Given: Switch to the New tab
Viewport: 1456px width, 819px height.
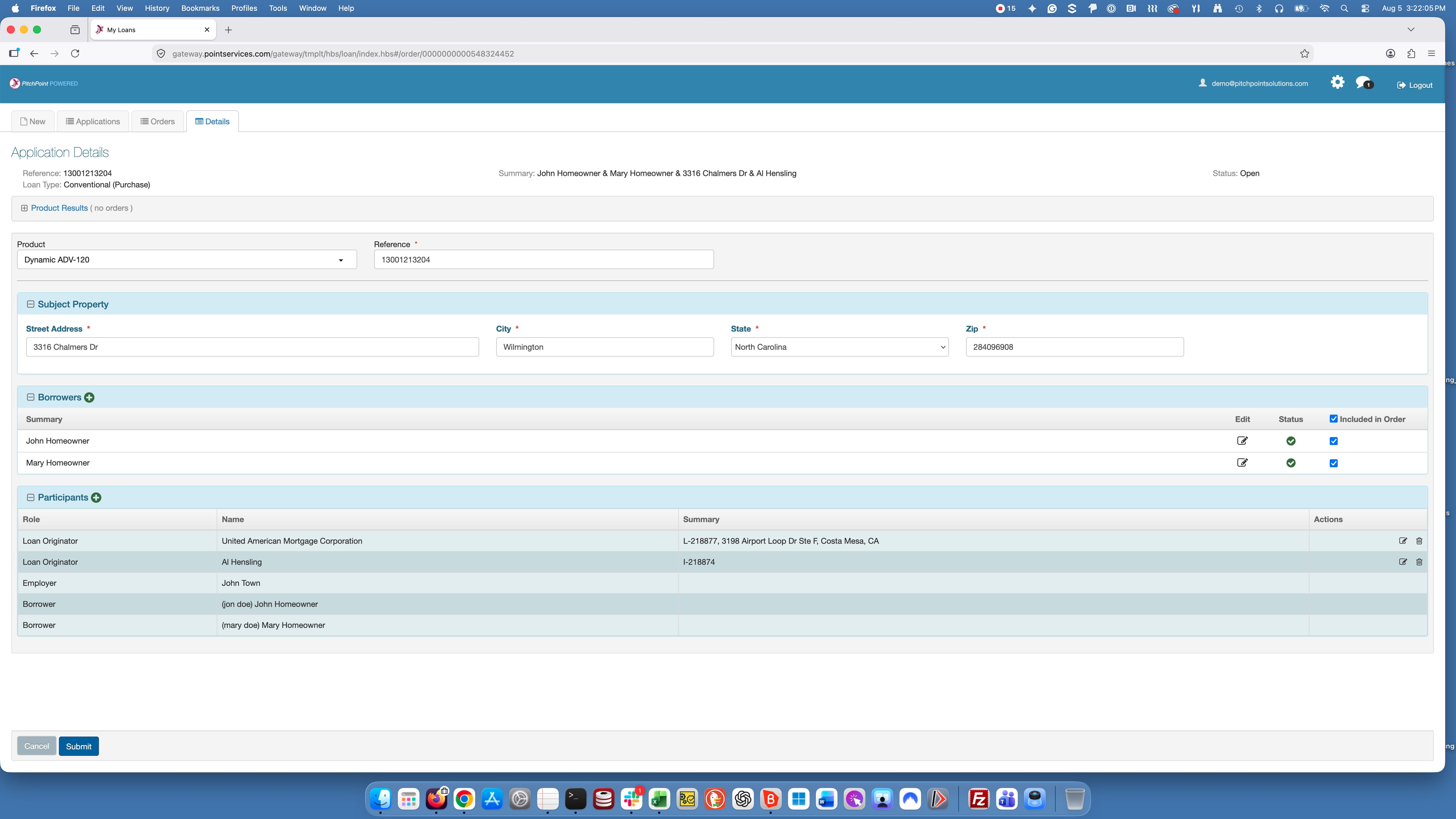Looking at the screenshot, I should coord(33,121).
